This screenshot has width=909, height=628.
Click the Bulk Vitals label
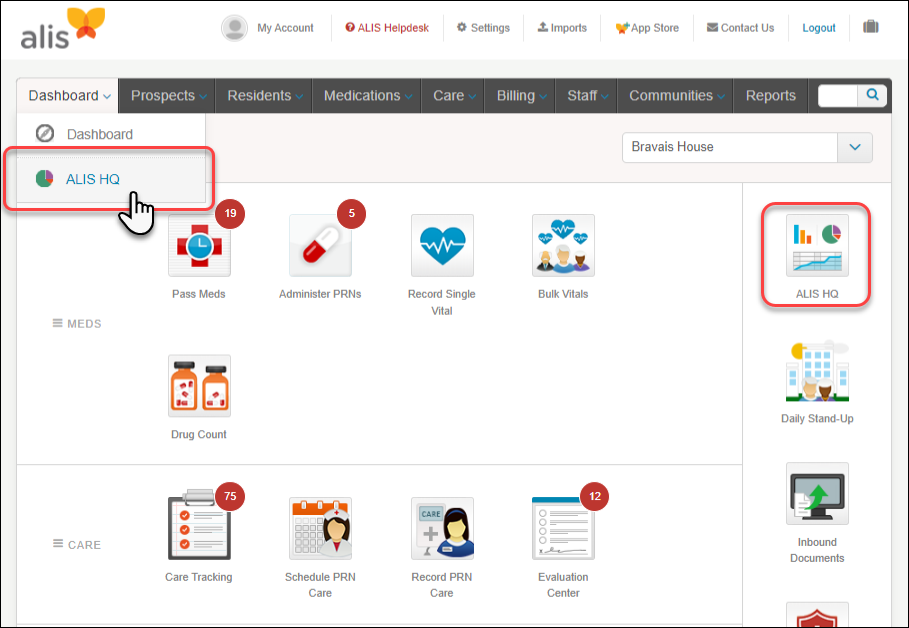563,294
